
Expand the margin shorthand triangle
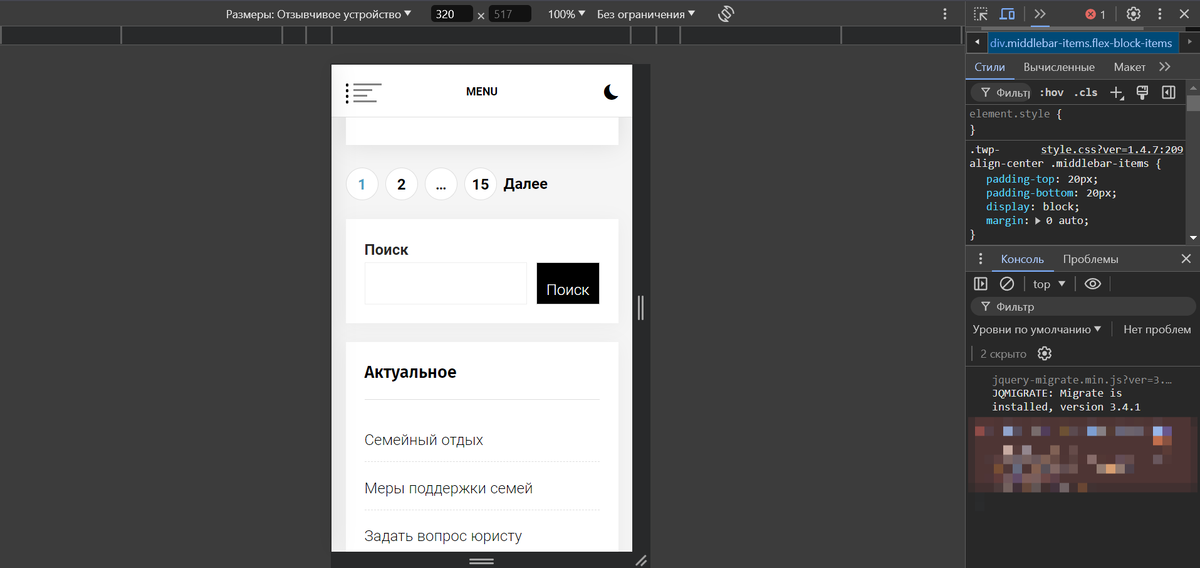pyautogui.click(x=1038, y=220)
